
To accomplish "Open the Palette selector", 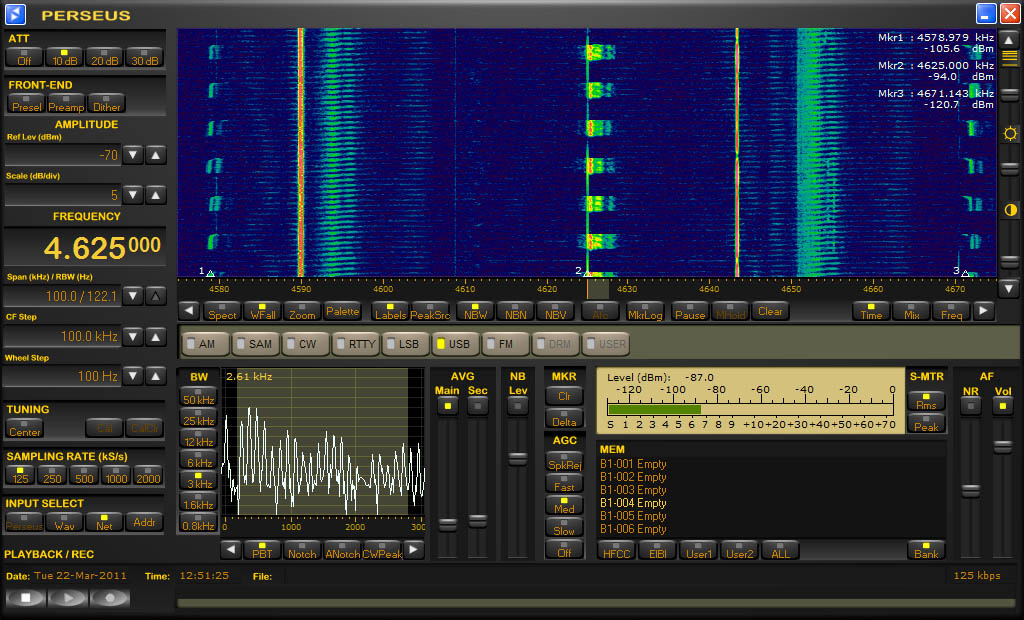I will [342, 312].
